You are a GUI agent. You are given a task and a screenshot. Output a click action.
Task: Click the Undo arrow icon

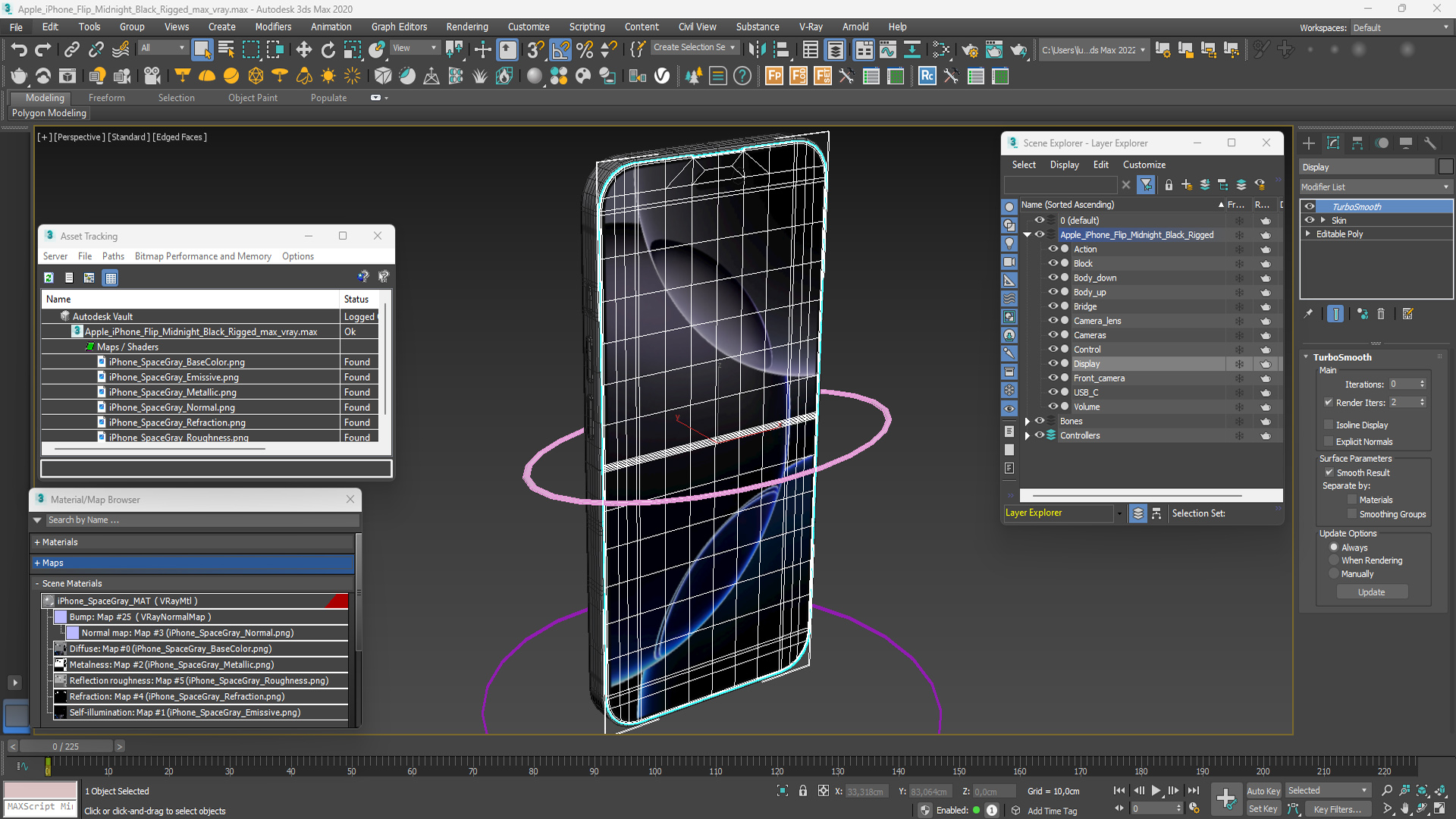coord(19,50)
